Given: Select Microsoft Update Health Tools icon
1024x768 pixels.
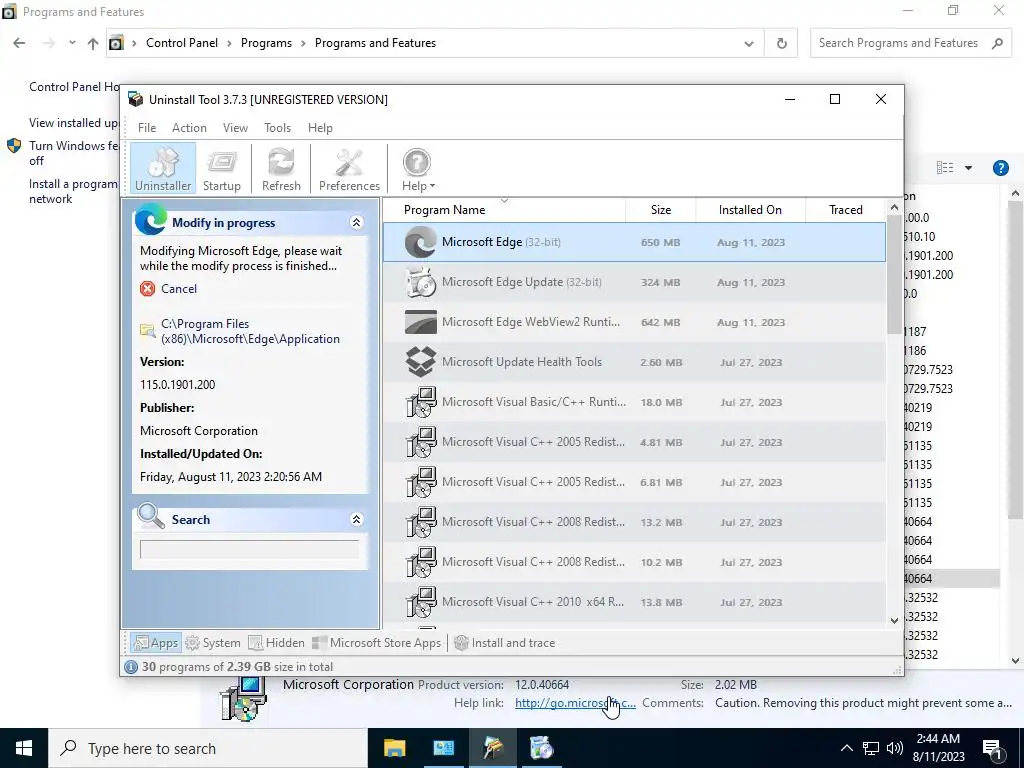Looking at the screenshot, I should click(x=421, y=362).
